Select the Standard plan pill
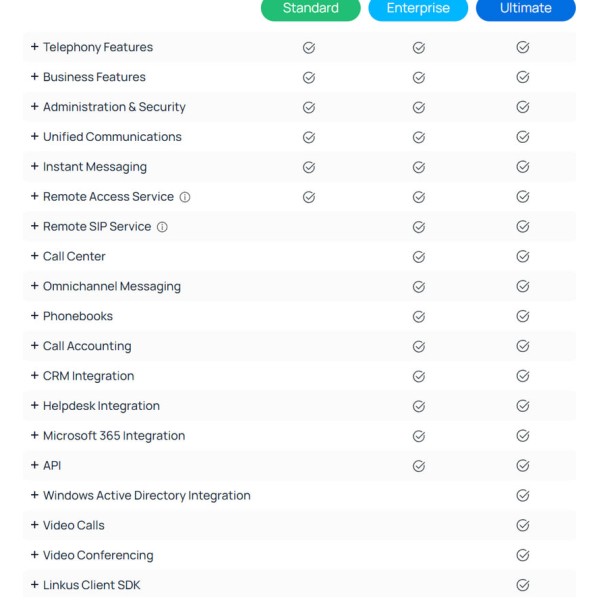 click(311, 8)
